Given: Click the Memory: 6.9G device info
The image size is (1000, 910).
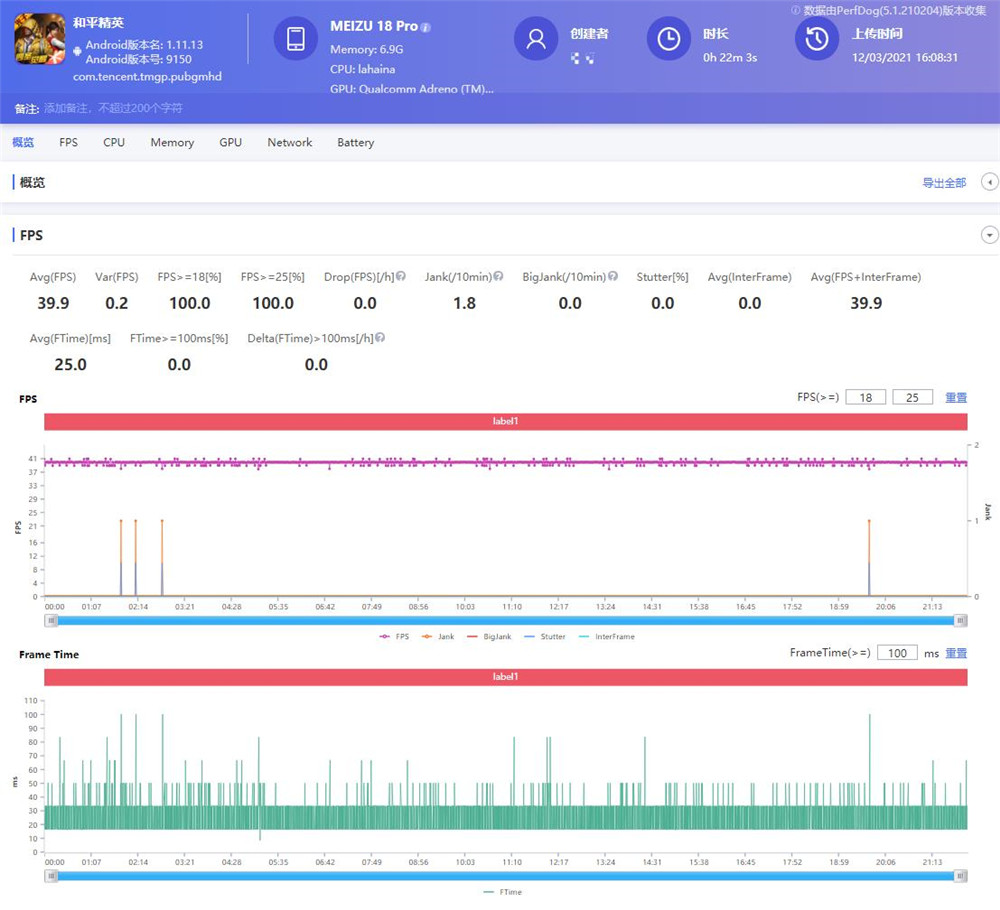Looking at the screenshot, I should (x=367, y=49).
